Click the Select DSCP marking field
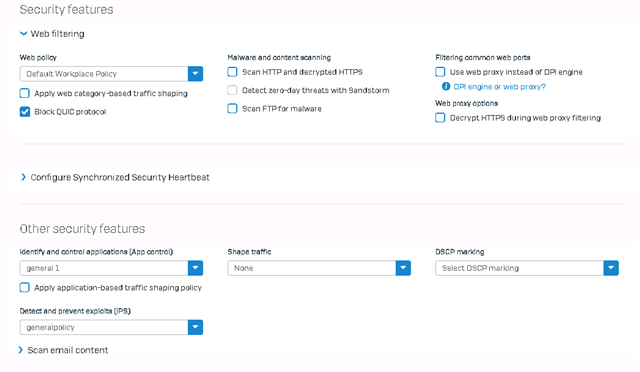Viewport: 640px width, 372px height. (519, 268)
